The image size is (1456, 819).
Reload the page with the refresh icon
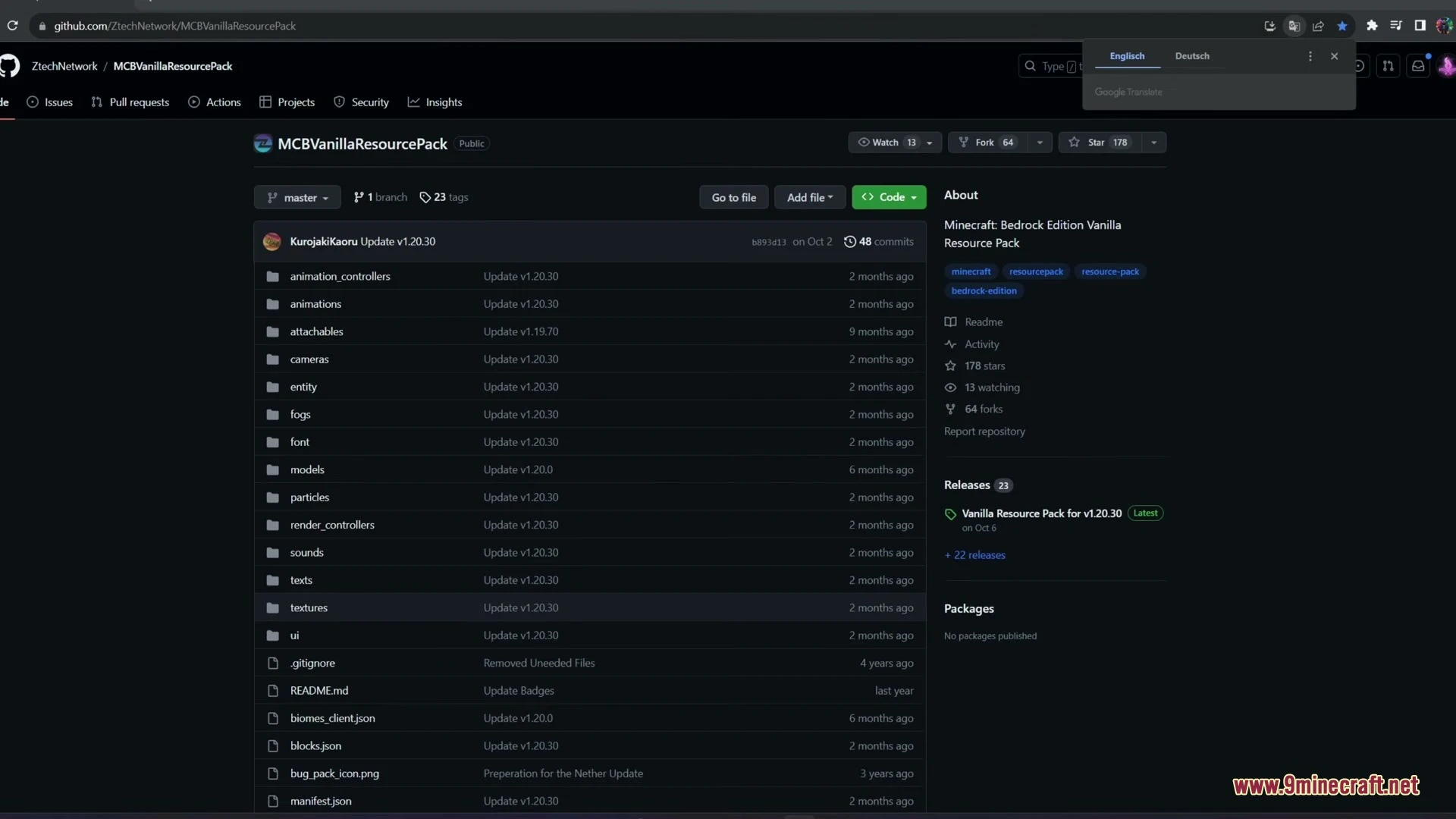[x=13, y=26]
